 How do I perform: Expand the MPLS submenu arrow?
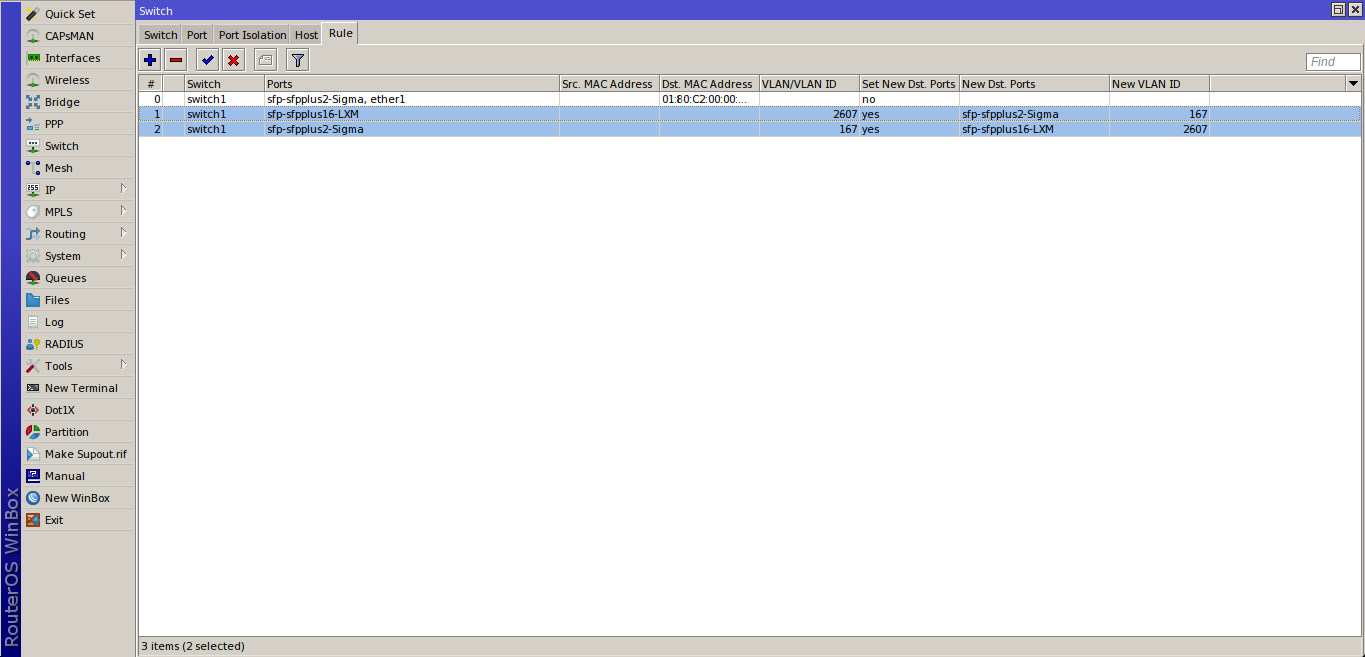click(x=124, y=211)
